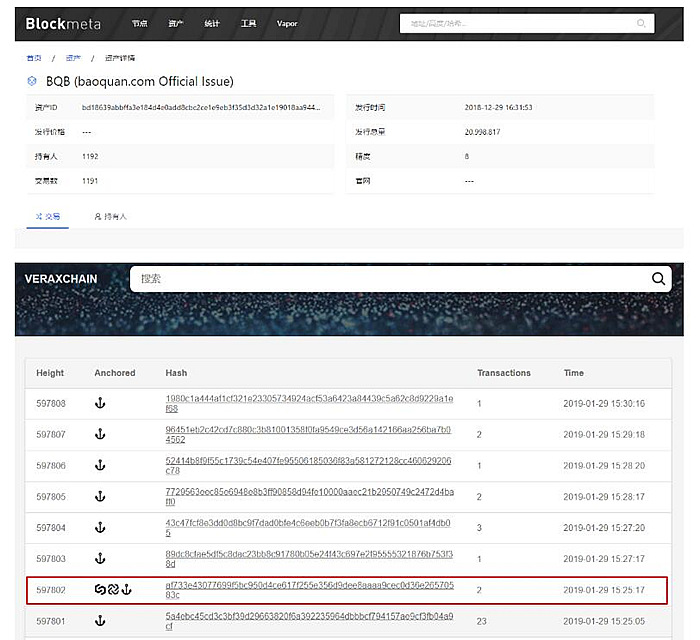Select block height 597808

click(x=51, y=403)
